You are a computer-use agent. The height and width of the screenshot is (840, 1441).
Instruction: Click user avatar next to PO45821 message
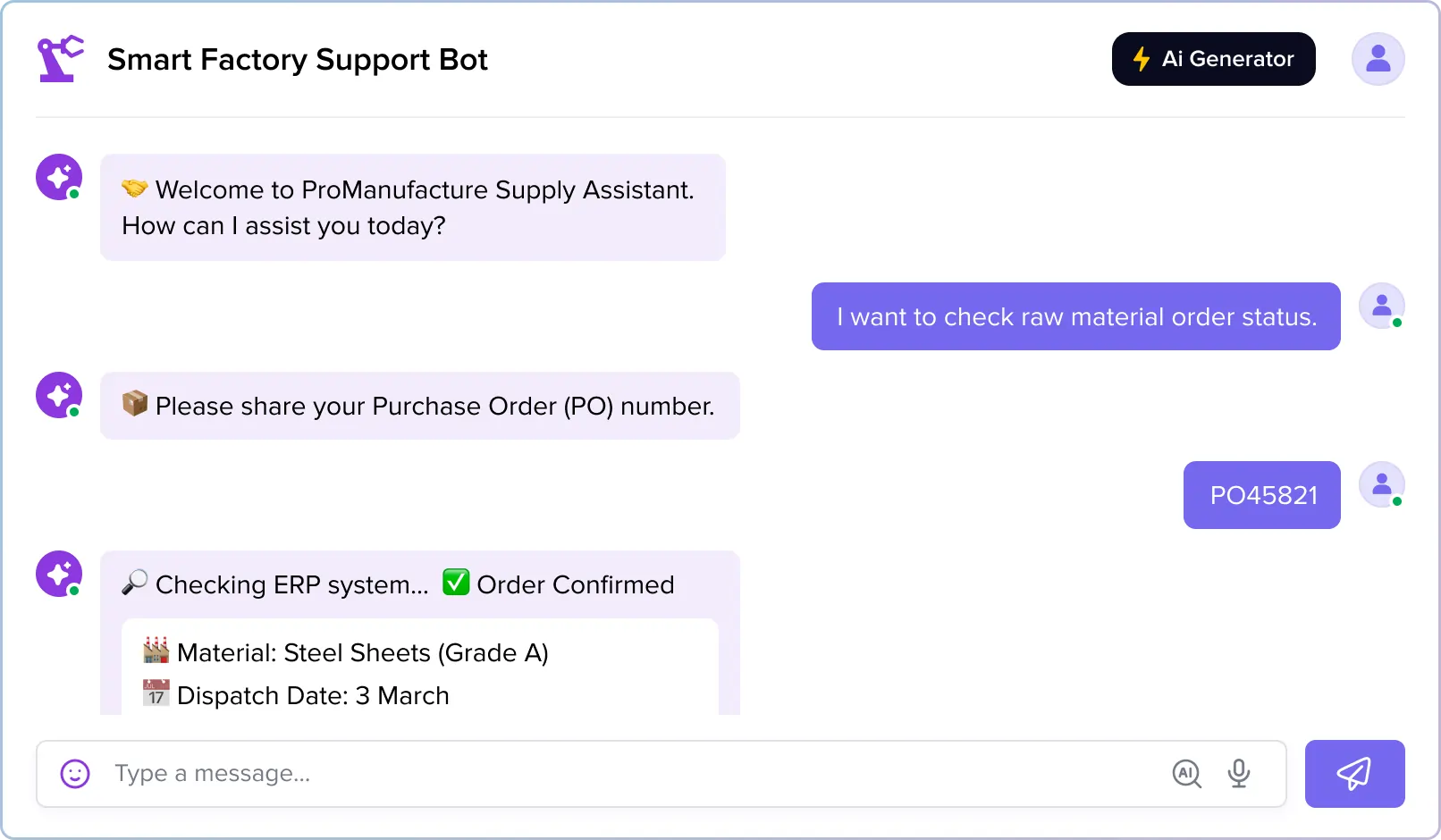(1381, 484)
